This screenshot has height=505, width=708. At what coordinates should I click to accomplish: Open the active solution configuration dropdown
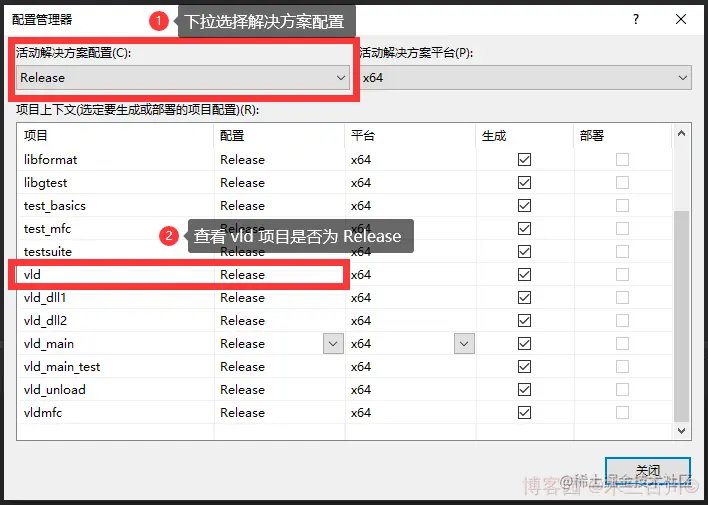point(183,78)
